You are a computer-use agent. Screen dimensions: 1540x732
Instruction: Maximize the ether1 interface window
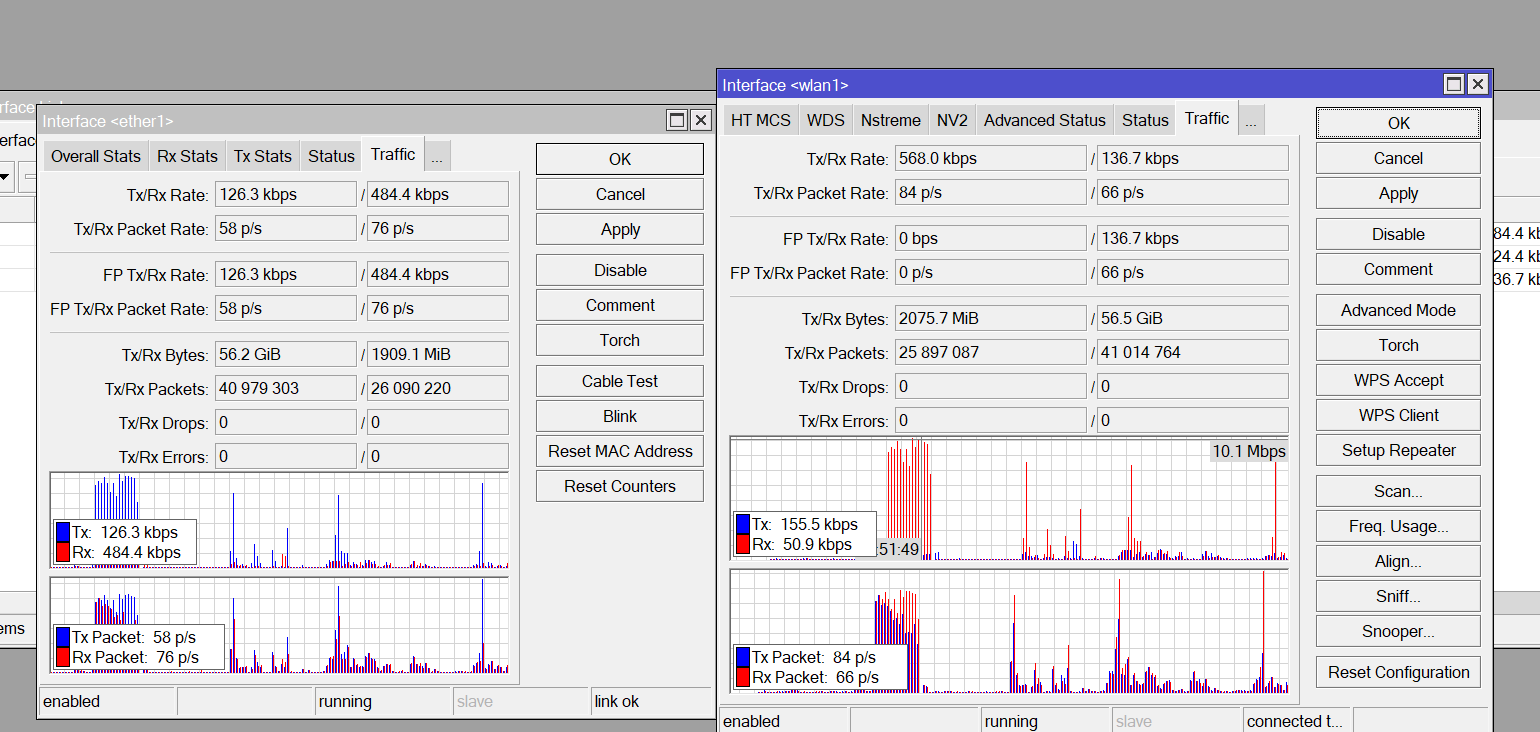point(677,121)
